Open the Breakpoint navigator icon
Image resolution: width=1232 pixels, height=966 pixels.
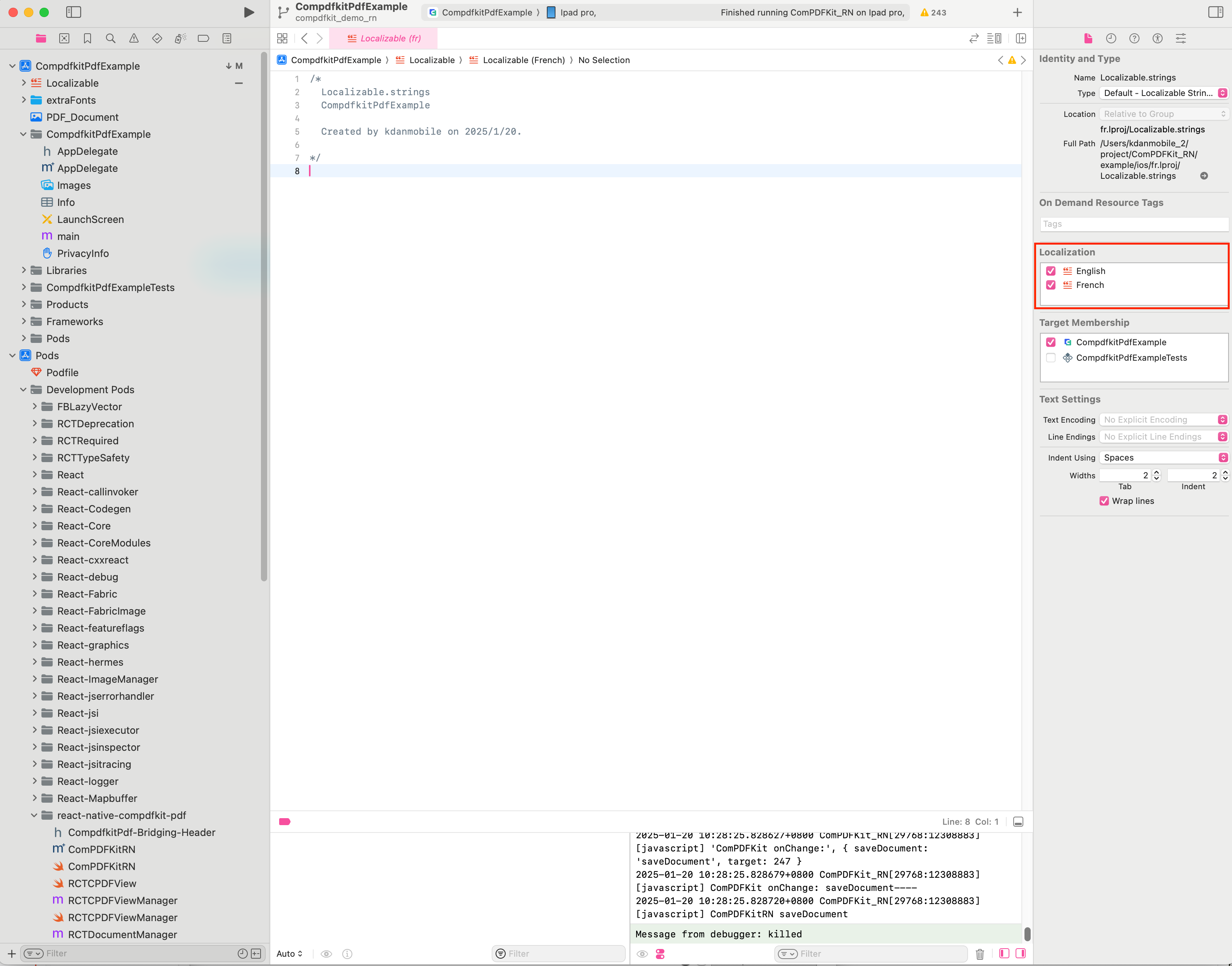(204, 38)
